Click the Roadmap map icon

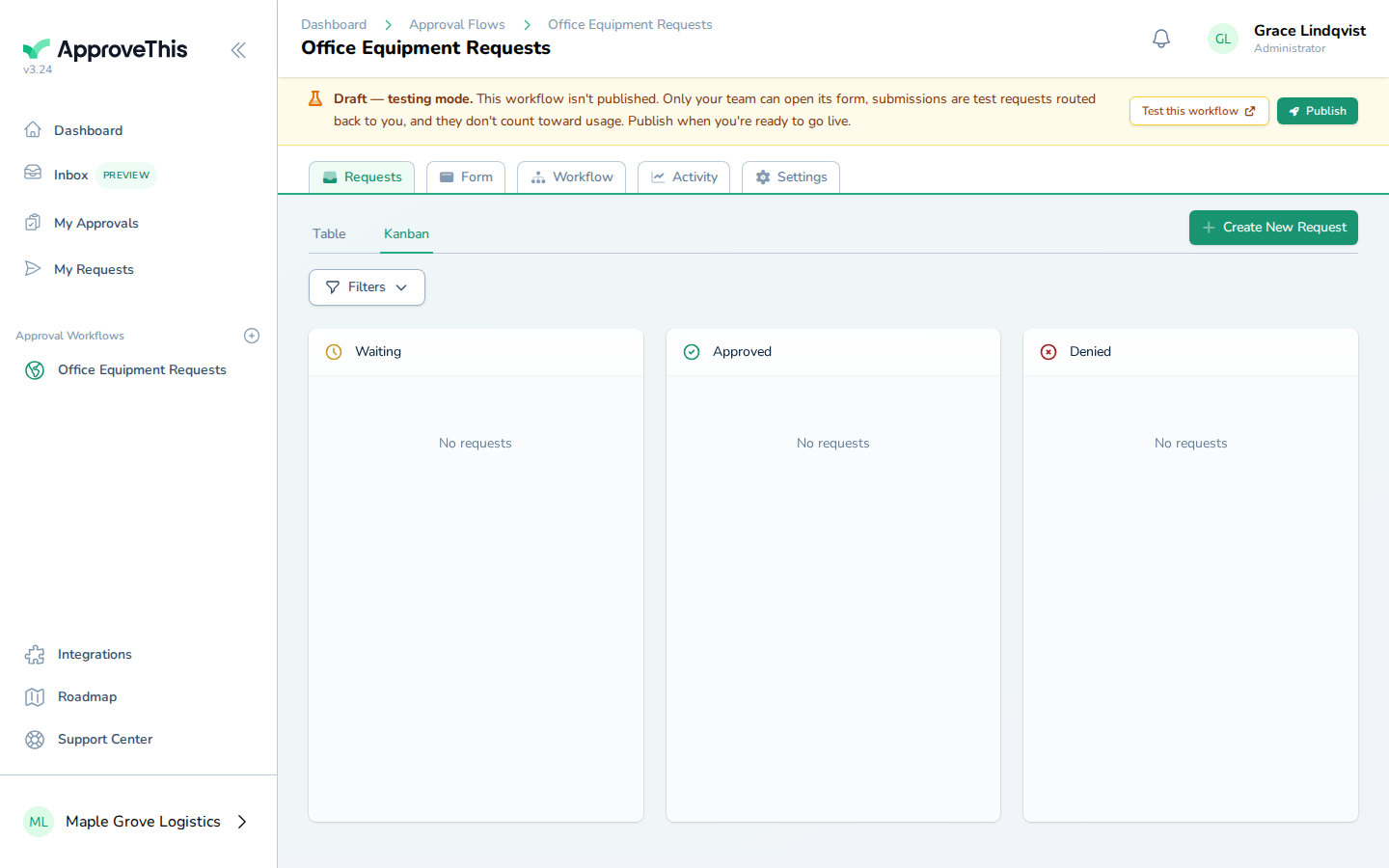tap(35, 697)
